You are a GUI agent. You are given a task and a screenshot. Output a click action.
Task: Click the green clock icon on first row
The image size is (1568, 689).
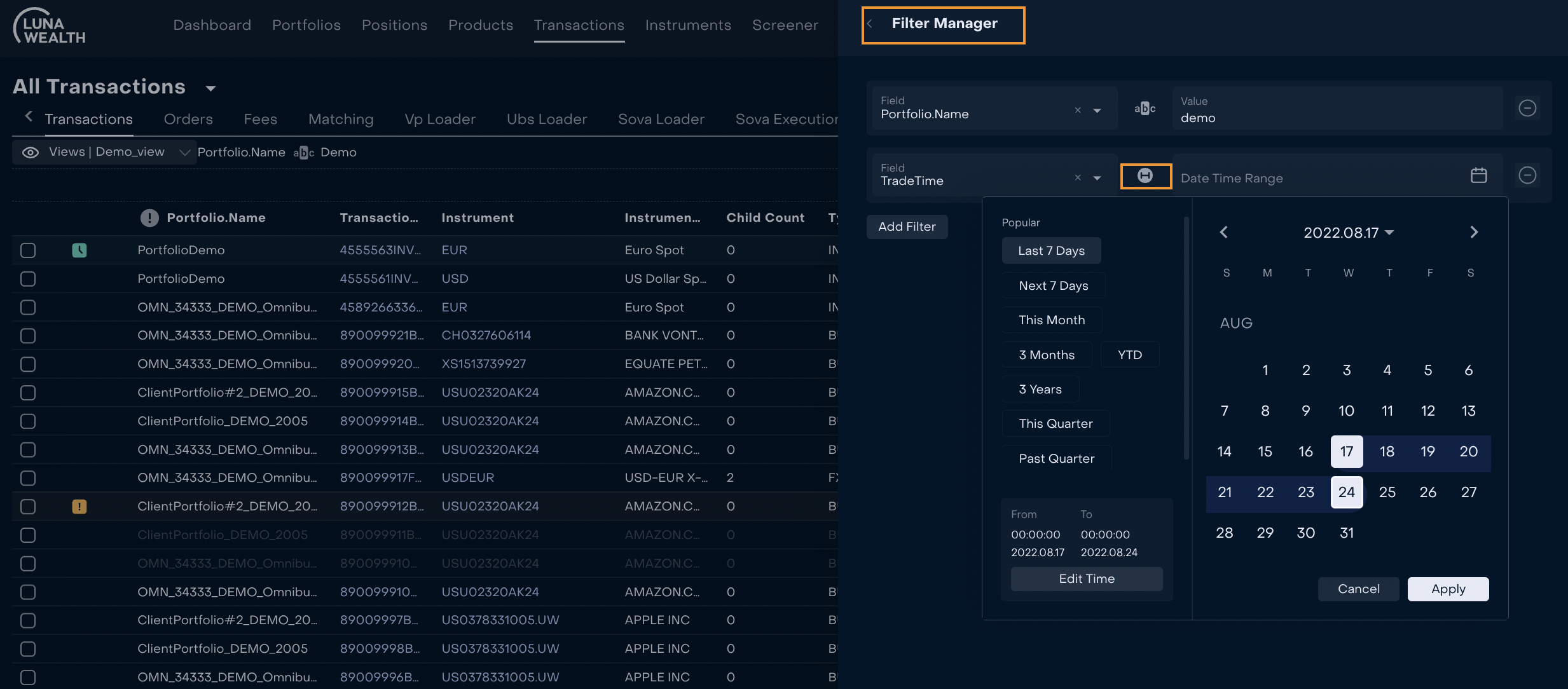(79, 250)
